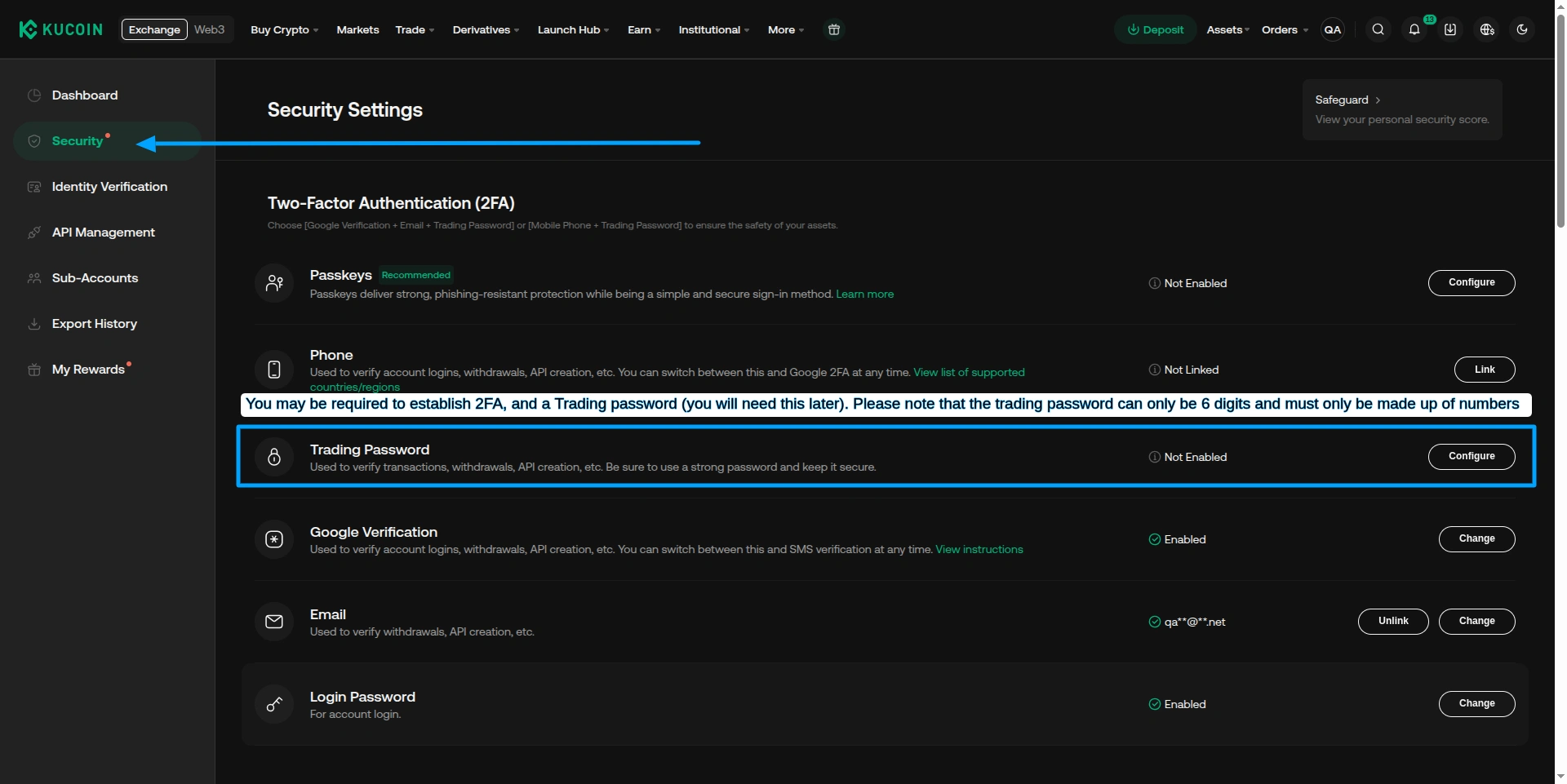
Task: Open the Markets menu item
Action: (x=357, y=29)
